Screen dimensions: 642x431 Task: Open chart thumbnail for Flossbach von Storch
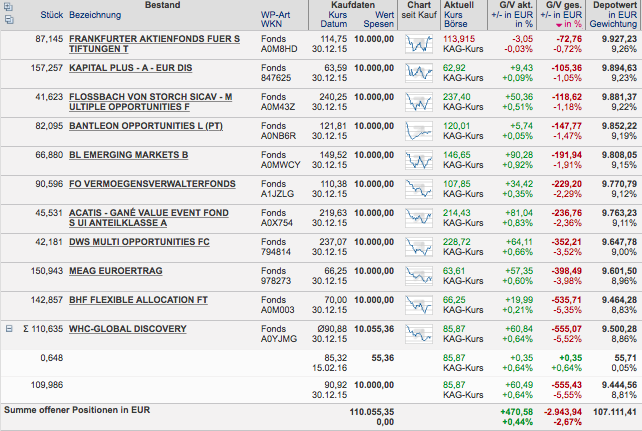tap(419, 102)
